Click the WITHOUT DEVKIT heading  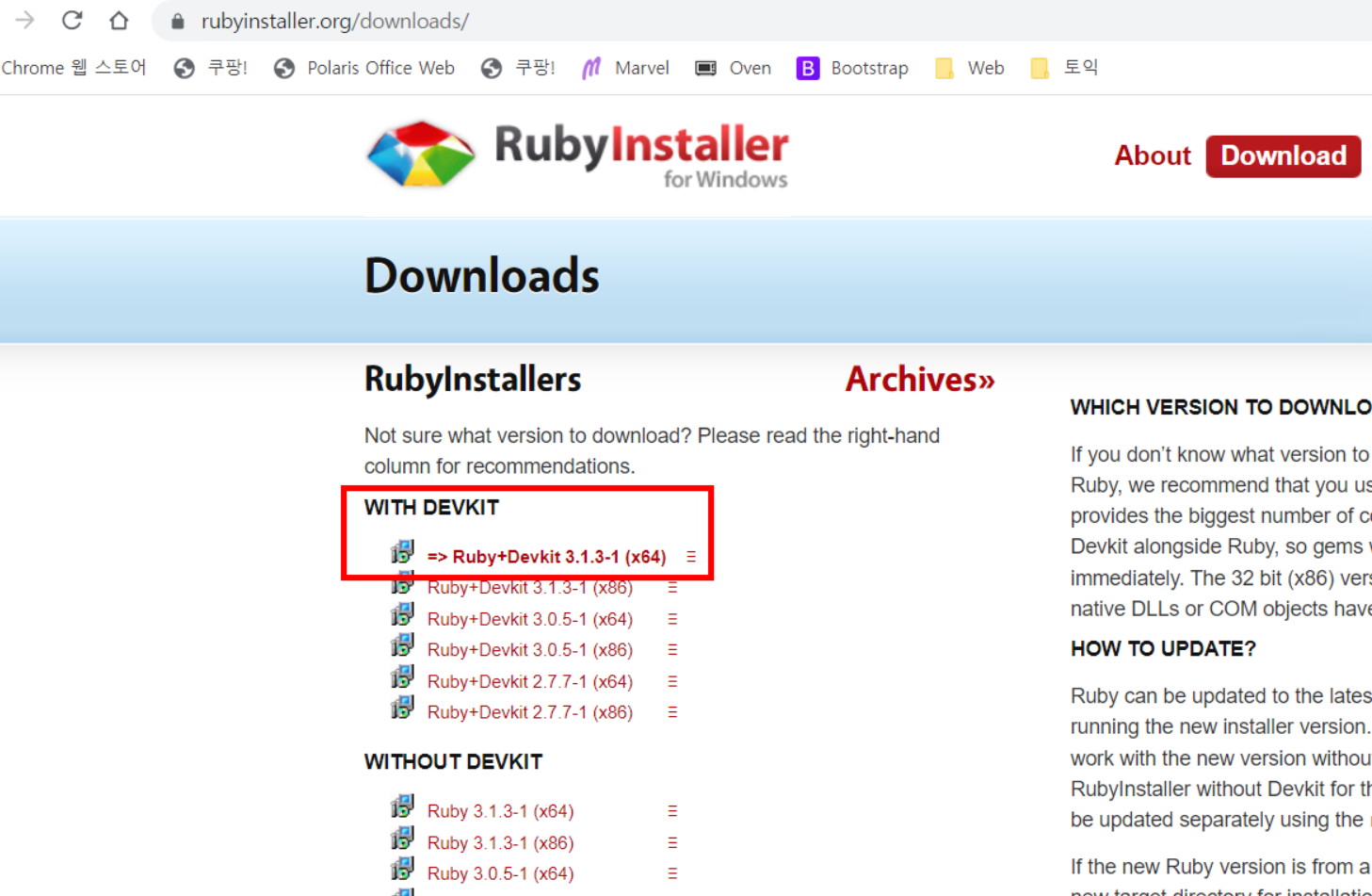click(x=453, y=762)
